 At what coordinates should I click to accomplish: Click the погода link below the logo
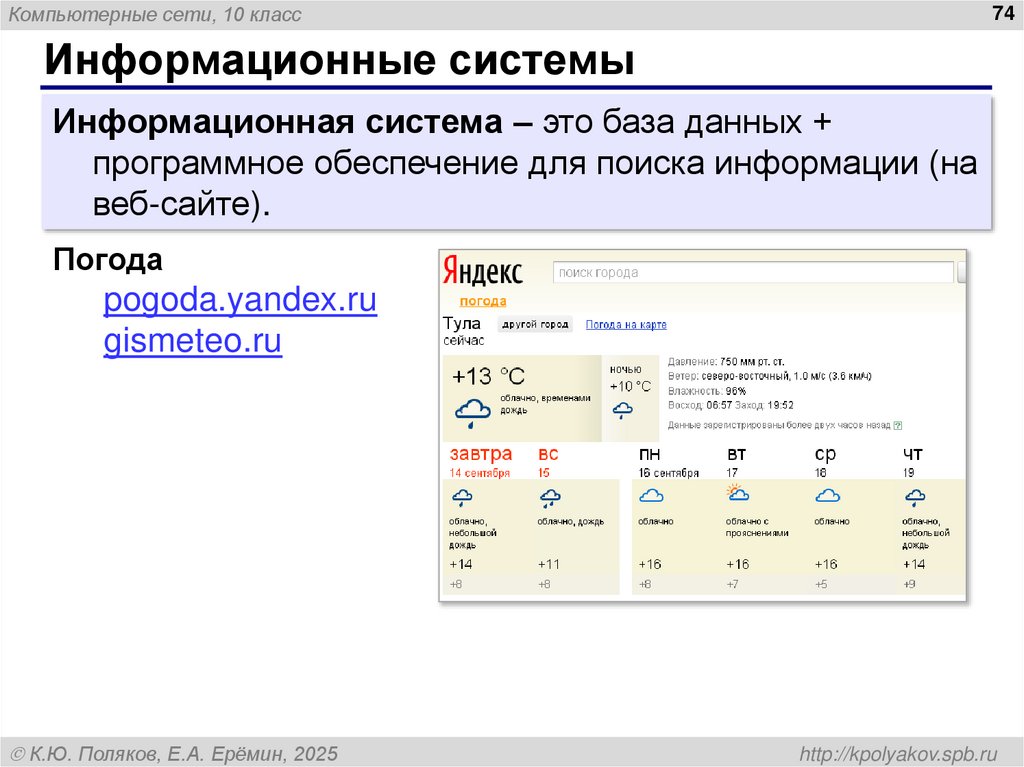coord(482,300)
